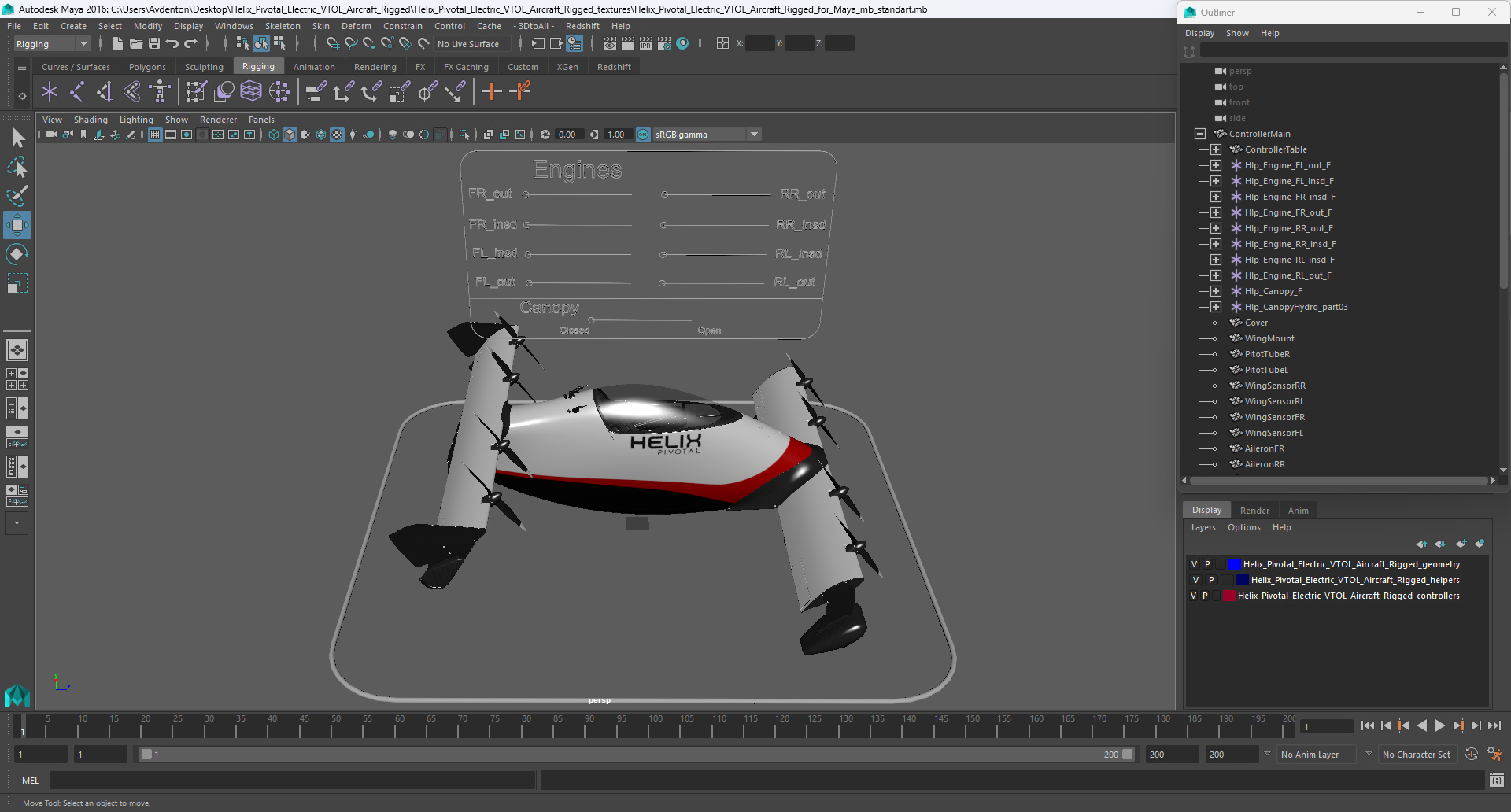Viewport: 1511px width, 812px height.
Task: Click the New Scene icon
Action: (117, 44)
